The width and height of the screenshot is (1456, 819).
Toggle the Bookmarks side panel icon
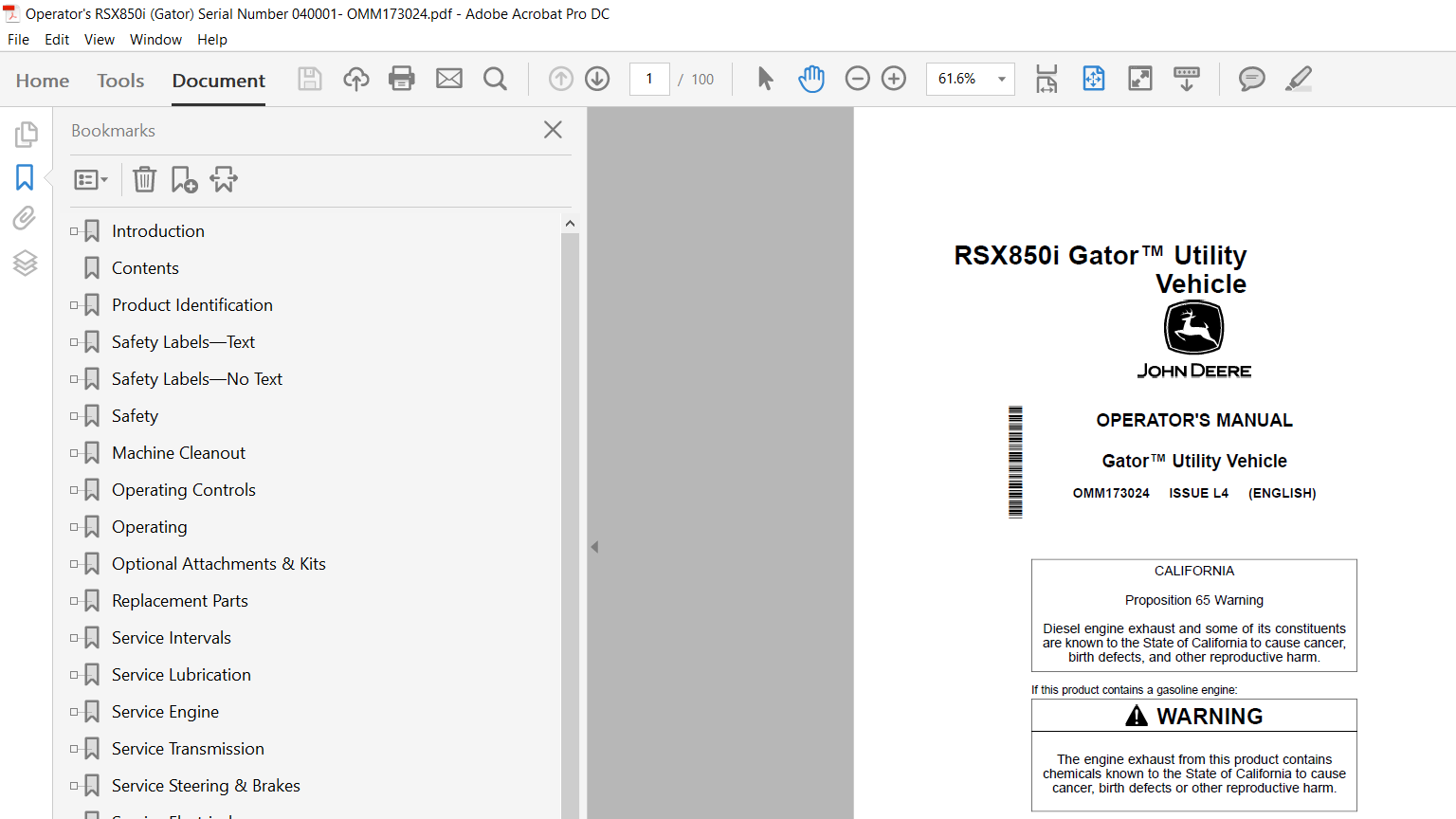pos(25,177)
